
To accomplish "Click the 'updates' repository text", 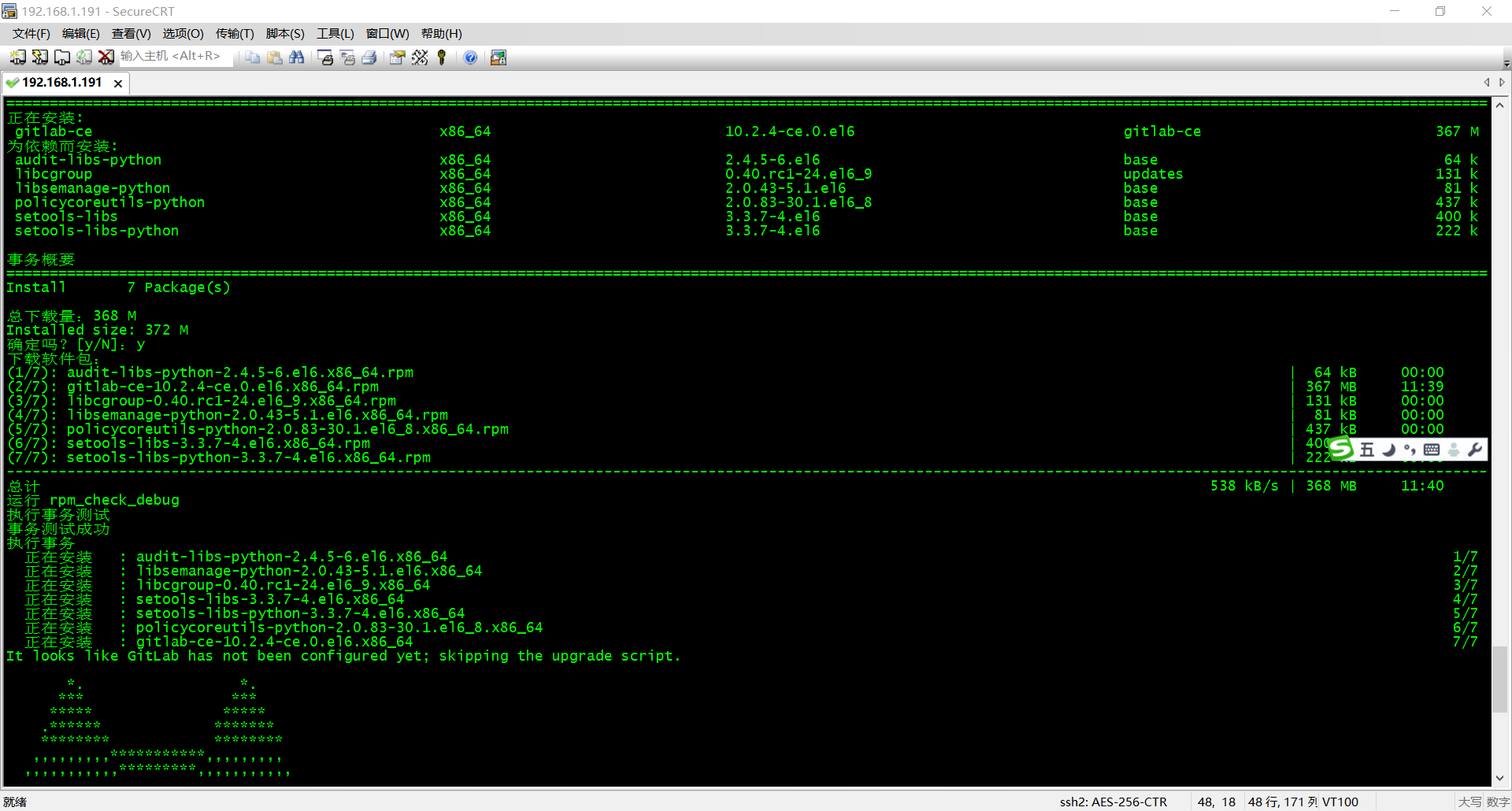I will pos(1153,174).
